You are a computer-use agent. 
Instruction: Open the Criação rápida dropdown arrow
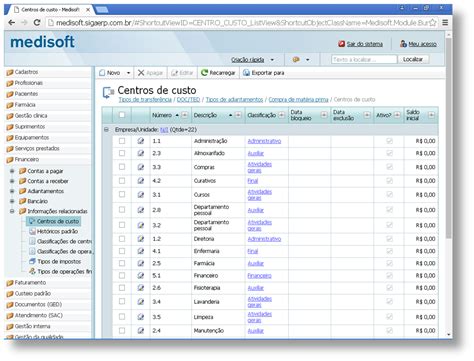[x=272, y=60]
